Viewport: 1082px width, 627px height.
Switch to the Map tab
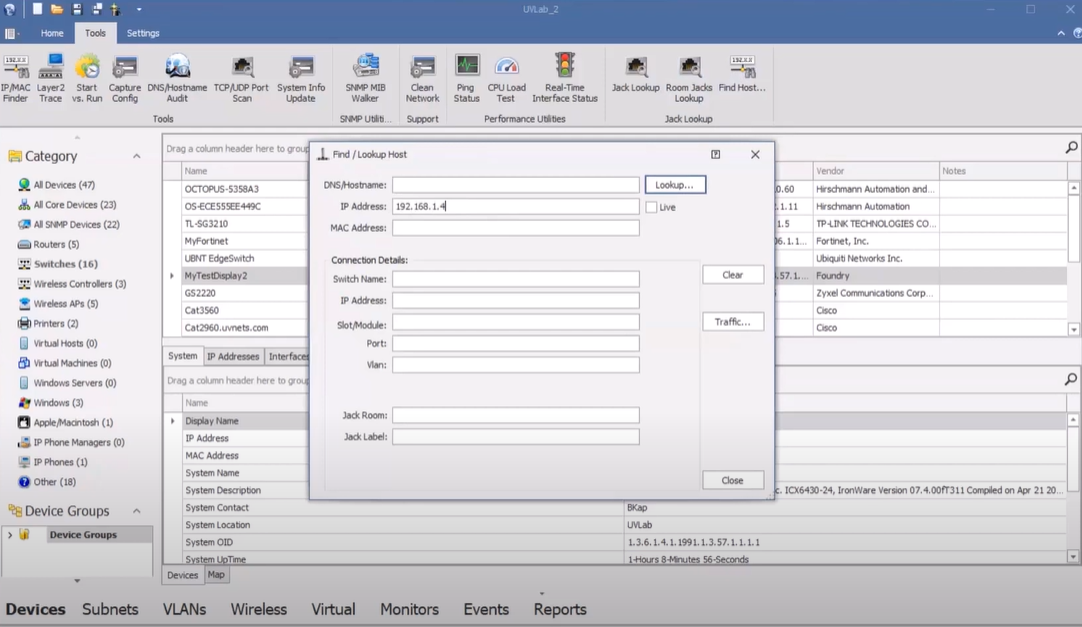pyautogui.click(x=216, y=575)
